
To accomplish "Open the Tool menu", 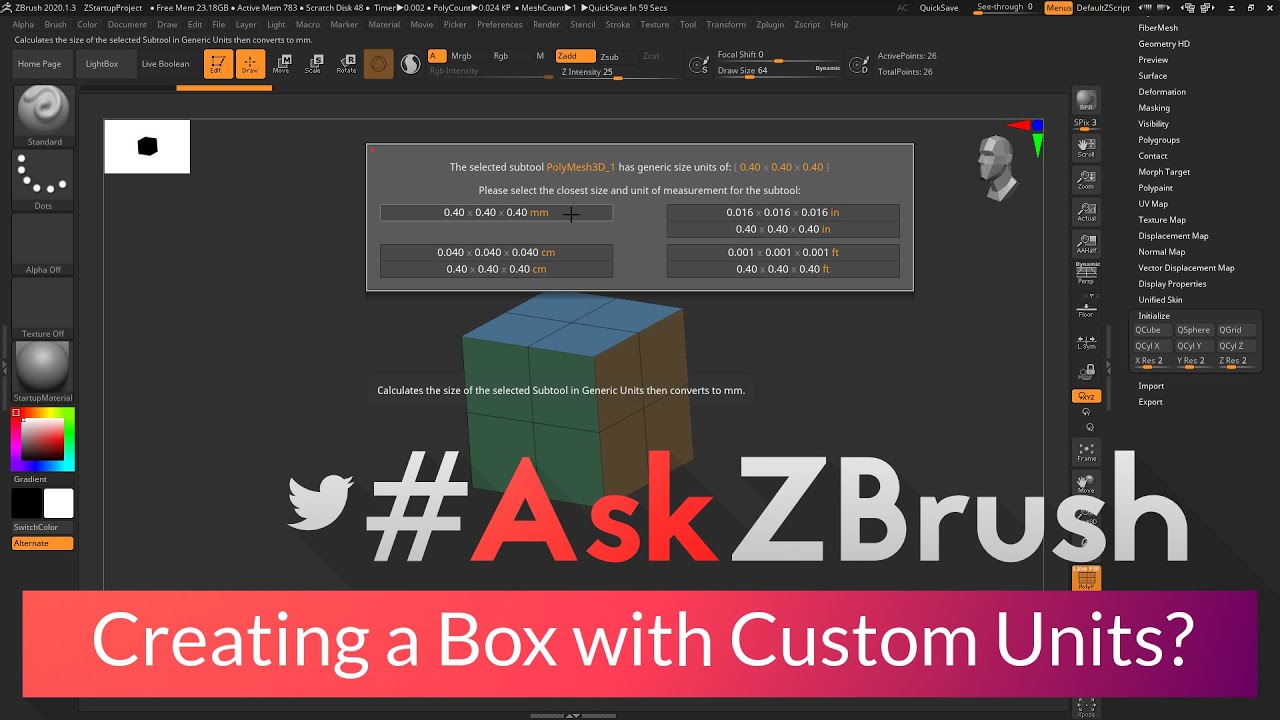I will point(688,24).
